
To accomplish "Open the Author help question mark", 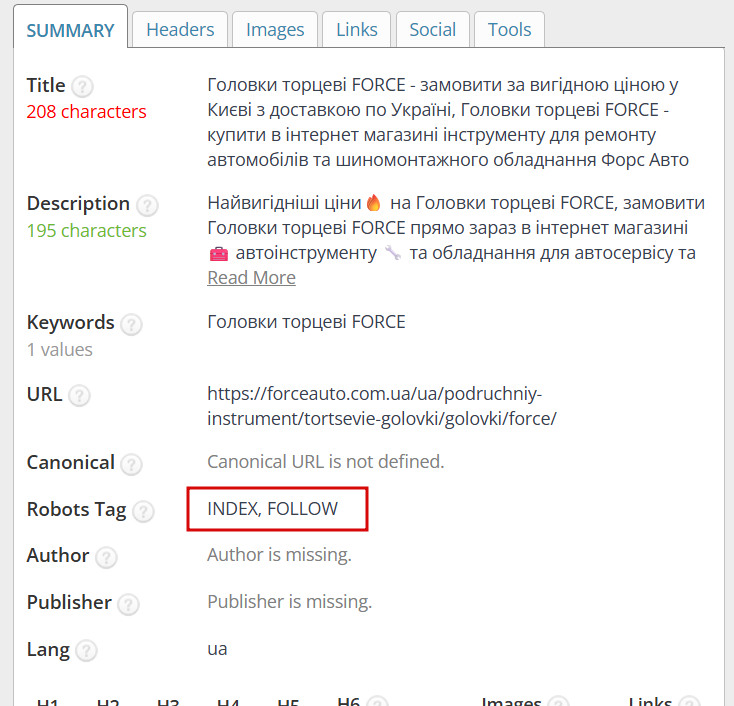I will [106, 557].
